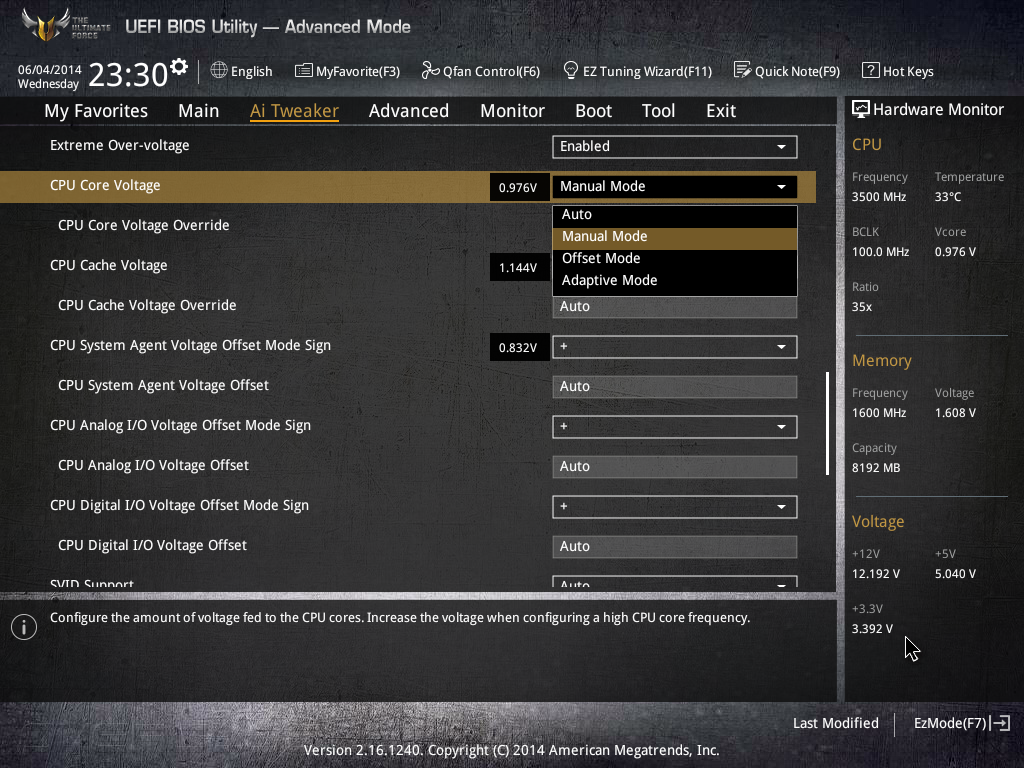Open the Tool tab
Image resolution: width=1024 pixels, height=768 pixels.
pos(658,111)
